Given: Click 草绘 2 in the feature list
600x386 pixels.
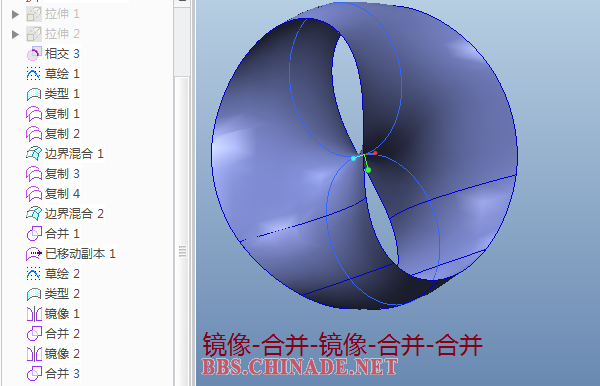Looking at the screenshot, I should 62,274.
